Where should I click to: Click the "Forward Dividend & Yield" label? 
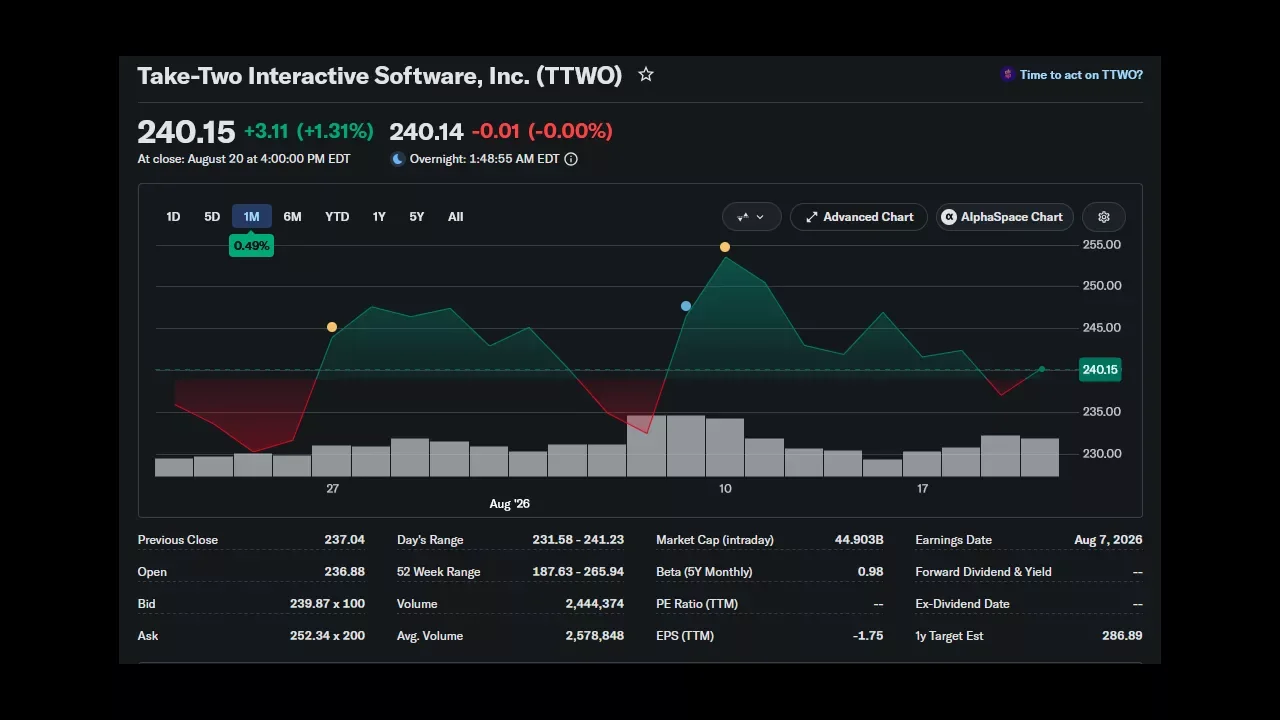click(x=984, y=572)
